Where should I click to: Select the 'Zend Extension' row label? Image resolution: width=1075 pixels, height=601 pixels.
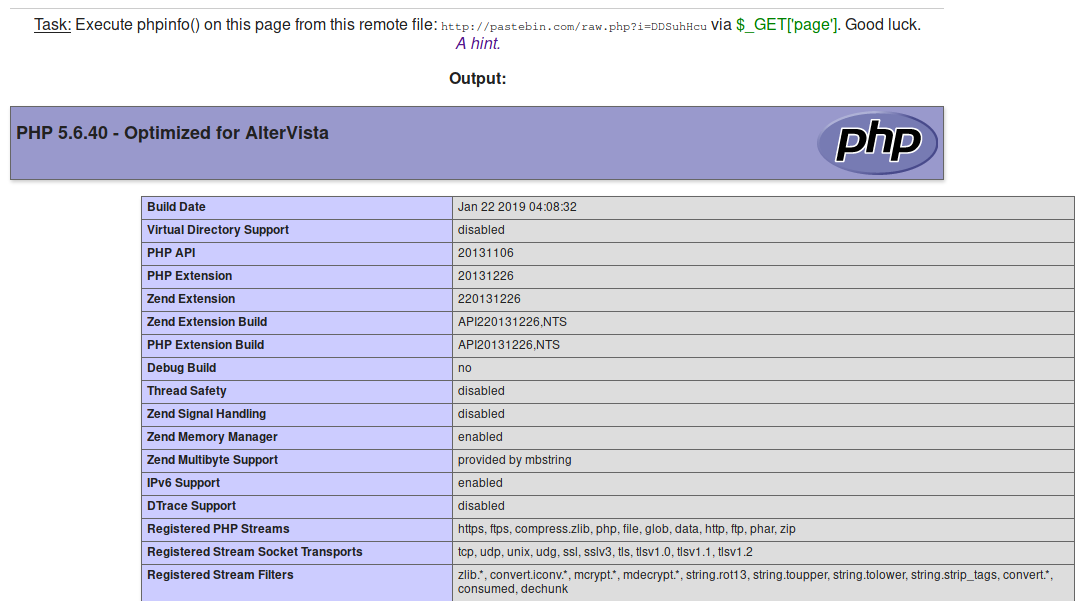point(191,299)
